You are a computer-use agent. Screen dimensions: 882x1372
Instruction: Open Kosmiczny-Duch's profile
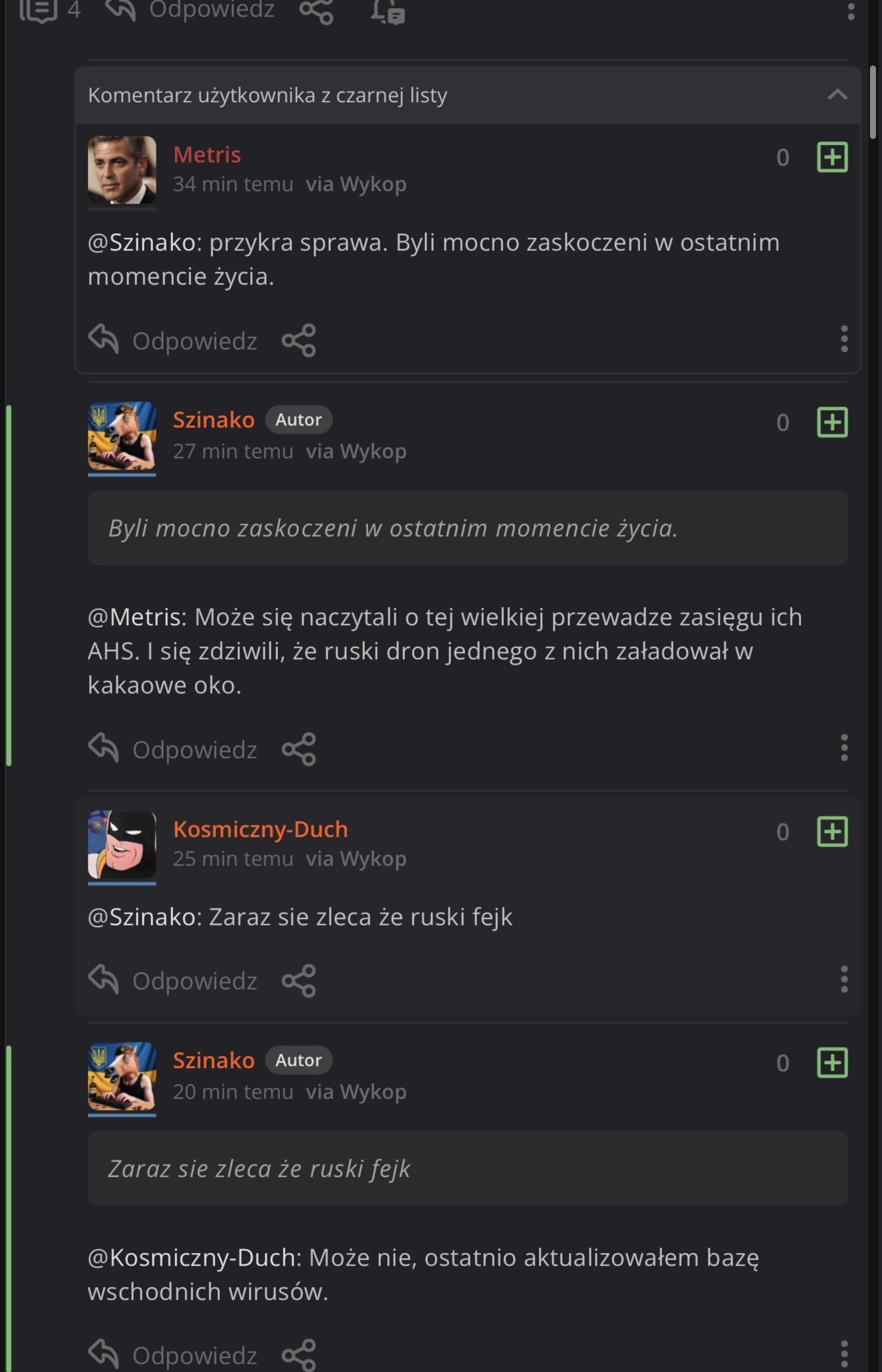coord(260,829)
